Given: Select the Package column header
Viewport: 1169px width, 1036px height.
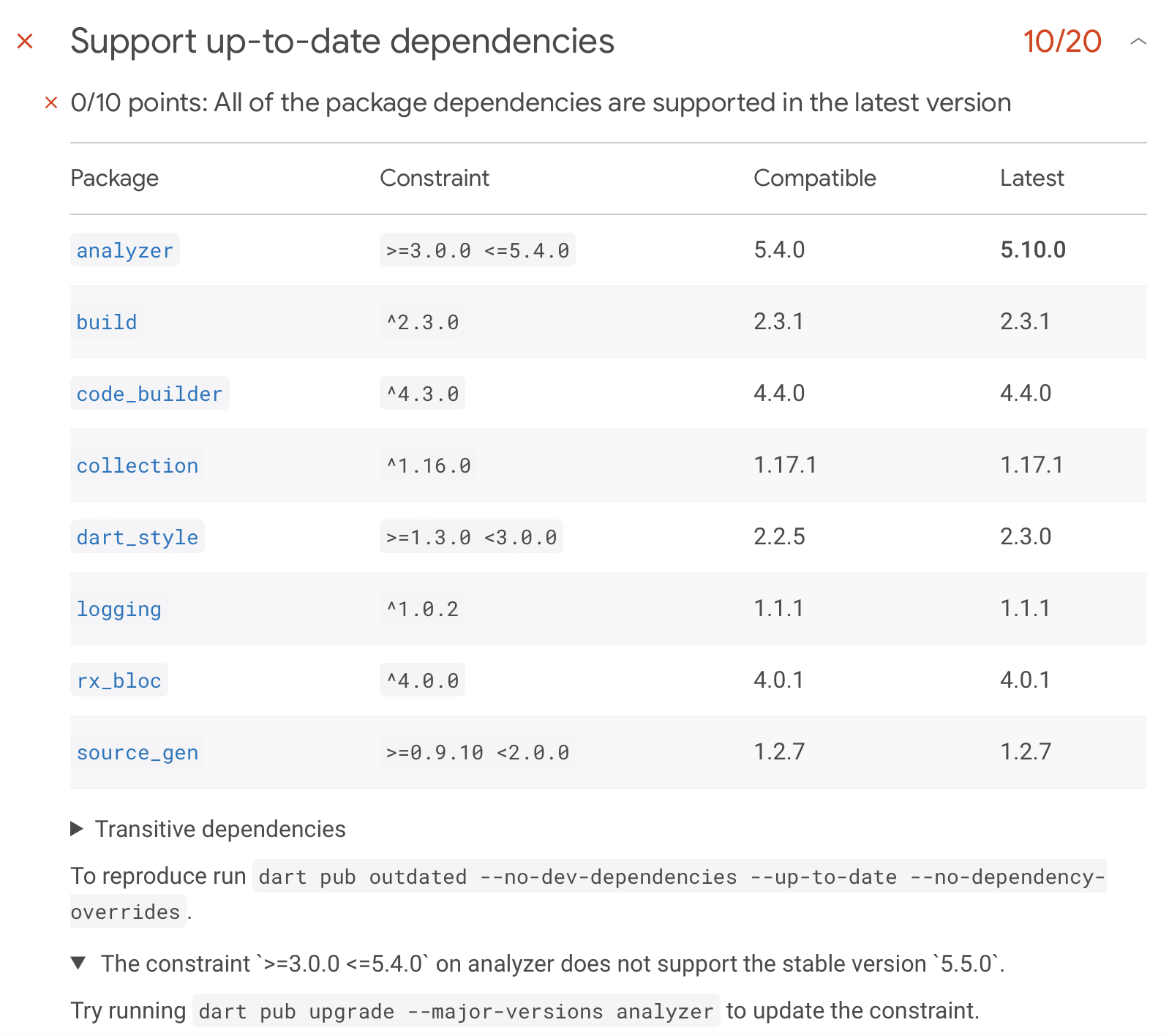Looking at the screenshot, I should [114, 179].
